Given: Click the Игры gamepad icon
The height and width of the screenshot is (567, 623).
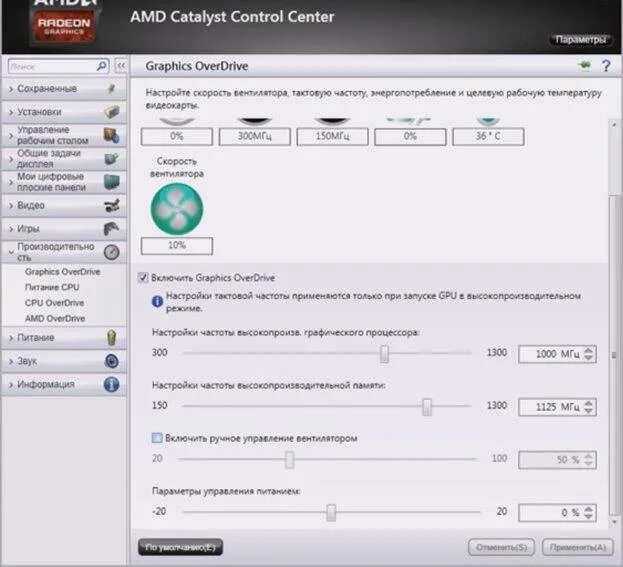Looking at the screenshot, I should 112,229.
